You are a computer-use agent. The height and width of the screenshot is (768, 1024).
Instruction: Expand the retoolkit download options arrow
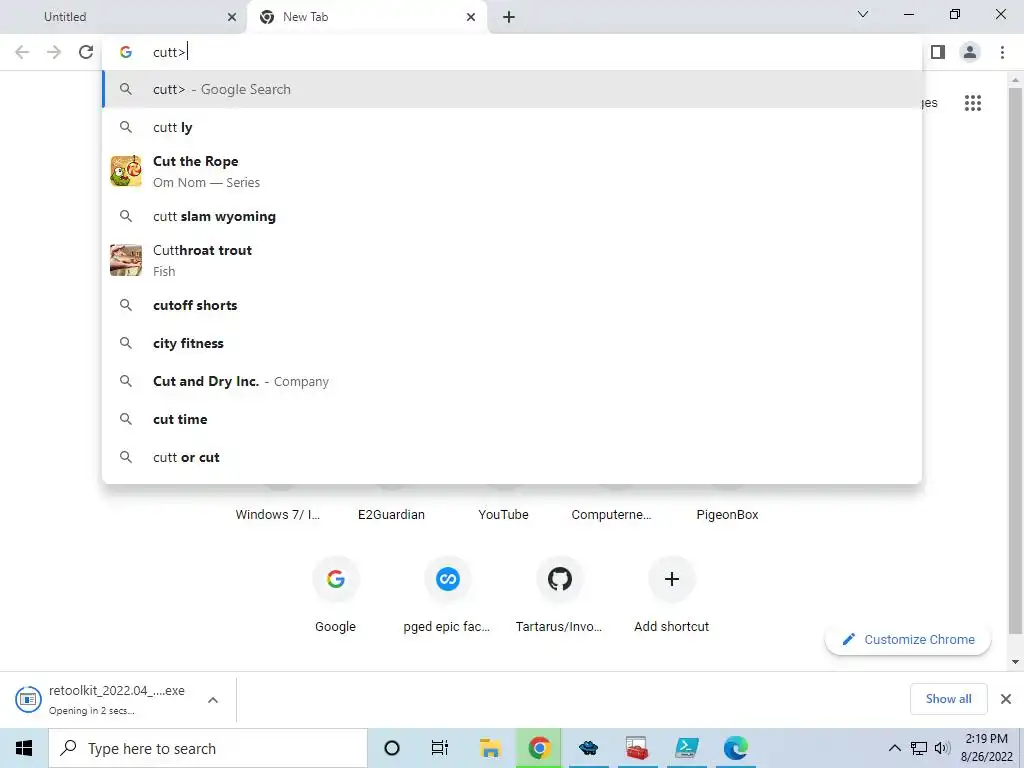213,700
